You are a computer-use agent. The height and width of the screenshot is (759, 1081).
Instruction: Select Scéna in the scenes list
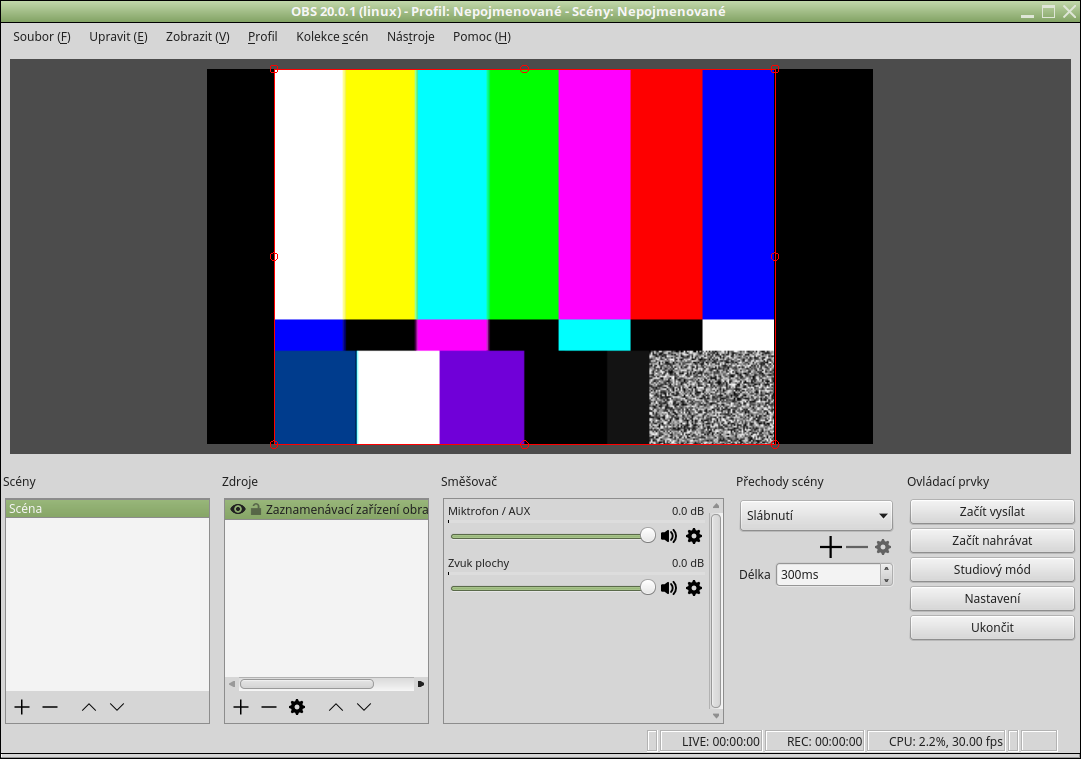[108, 509]
